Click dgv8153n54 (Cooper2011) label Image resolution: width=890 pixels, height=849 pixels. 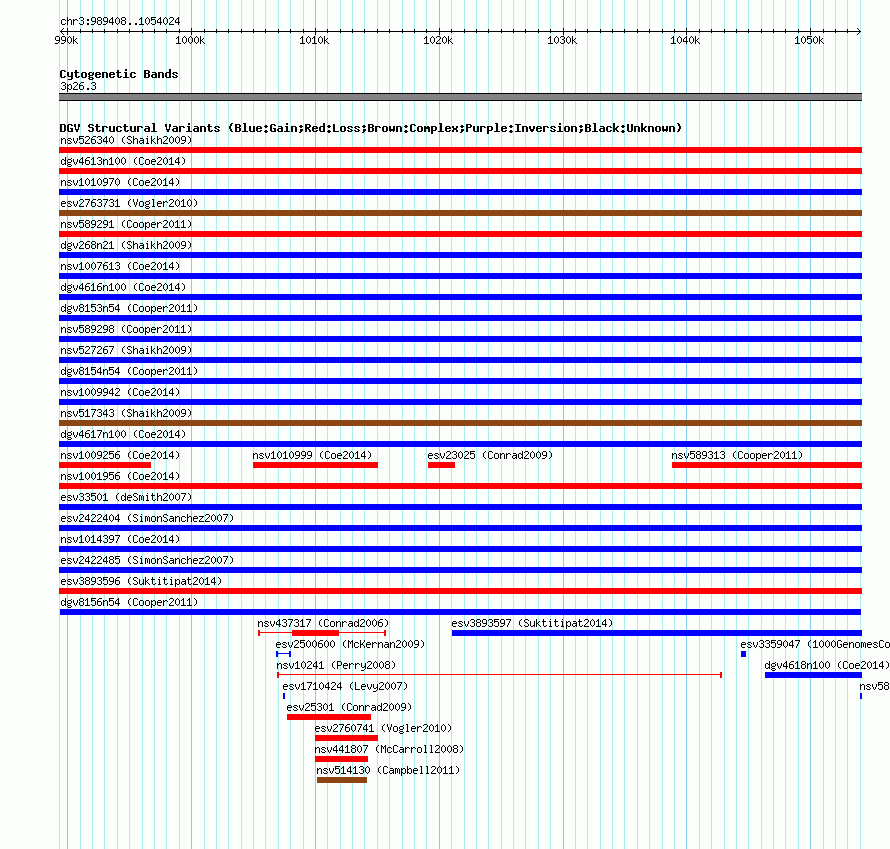pos(129,308)
